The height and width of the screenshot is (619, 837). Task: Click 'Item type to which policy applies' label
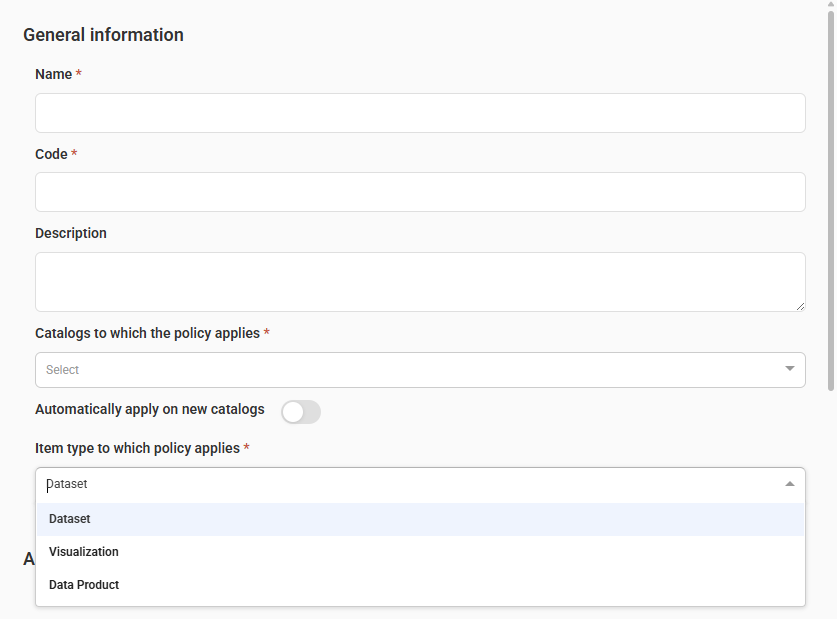[x=137, y=448]
